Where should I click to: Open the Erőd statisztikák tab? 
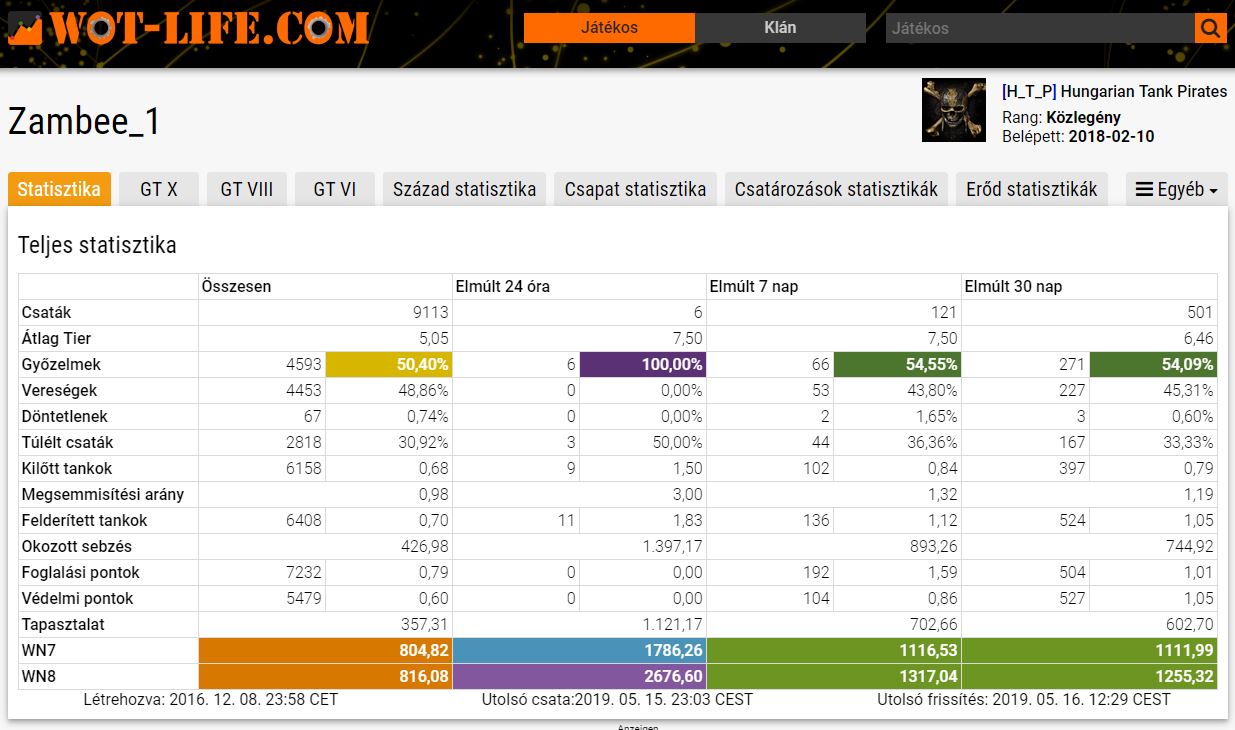point(1032,189)
